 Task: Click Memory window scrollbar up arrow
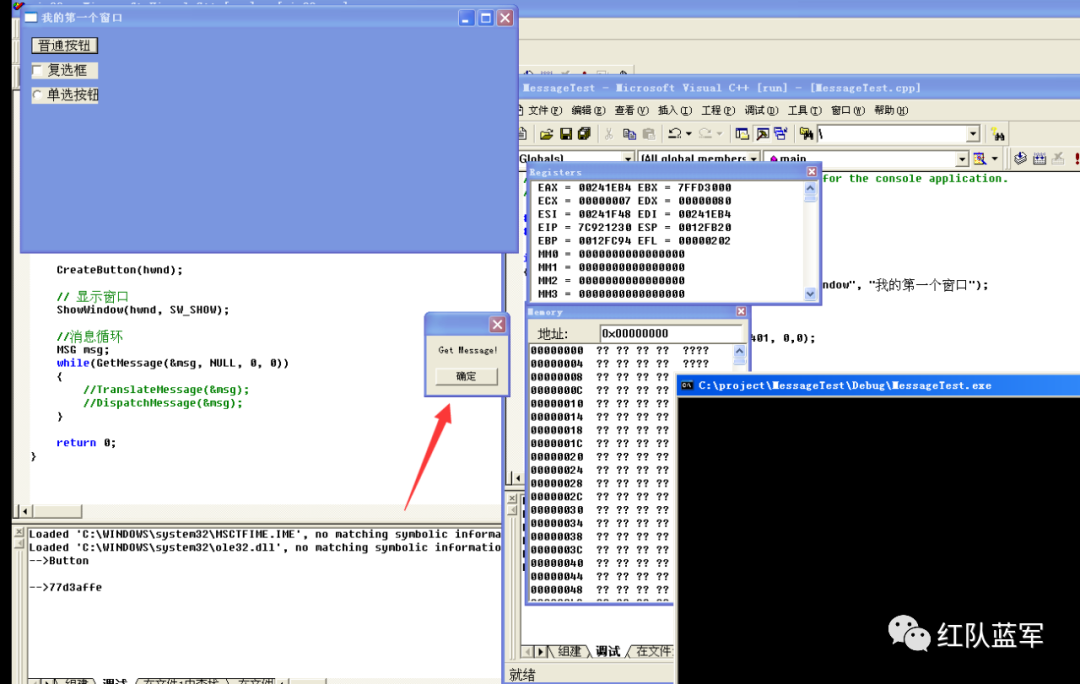[739, 351]
